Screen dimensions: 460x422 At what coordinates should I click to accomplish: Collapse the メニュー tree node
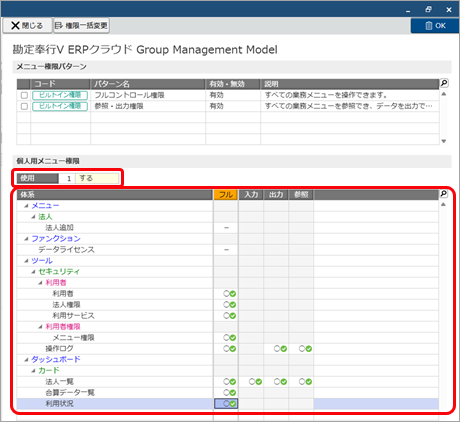pyautogui.click(x=26, y=206)
